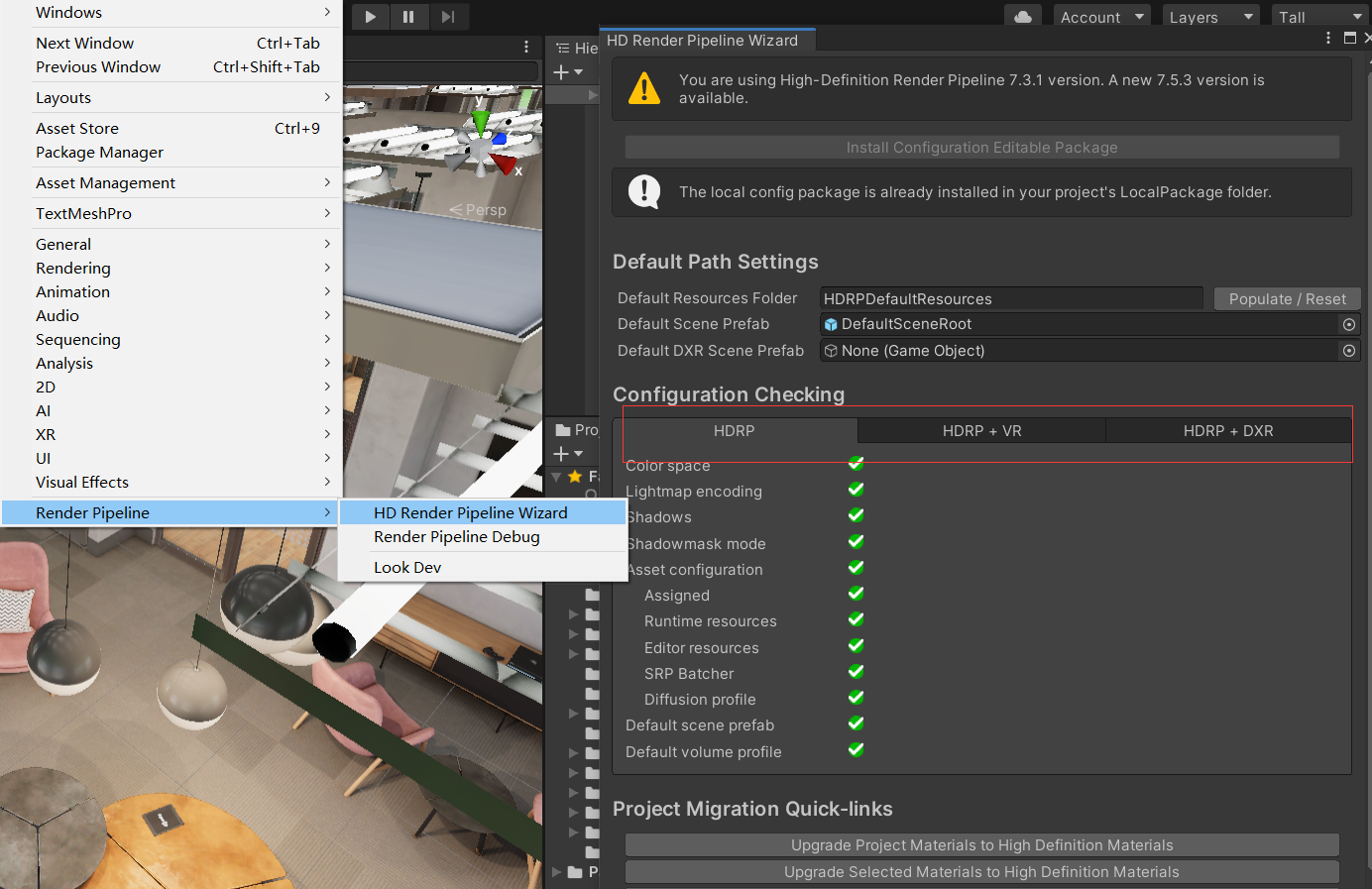Click Upgrade Project Materials to High Definition button
The image size is (1372, 889).
click(981, 845)
